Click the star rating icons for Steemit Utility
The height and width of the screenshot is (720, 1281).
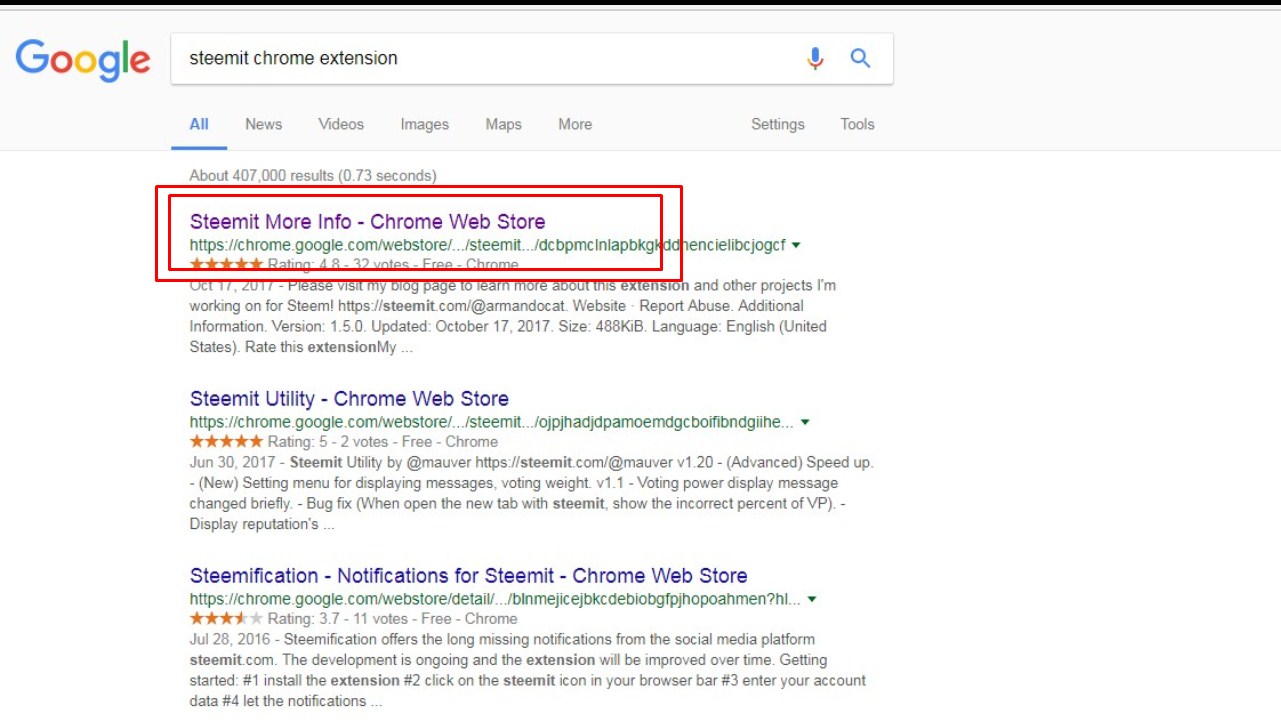[226, 441]
